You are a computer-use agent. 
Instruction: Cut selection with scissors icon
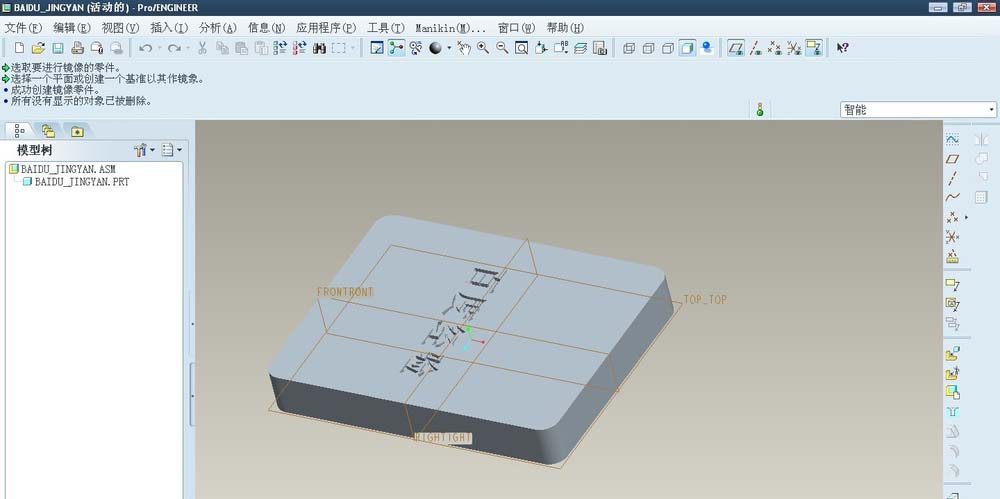(x=202, y=48)
